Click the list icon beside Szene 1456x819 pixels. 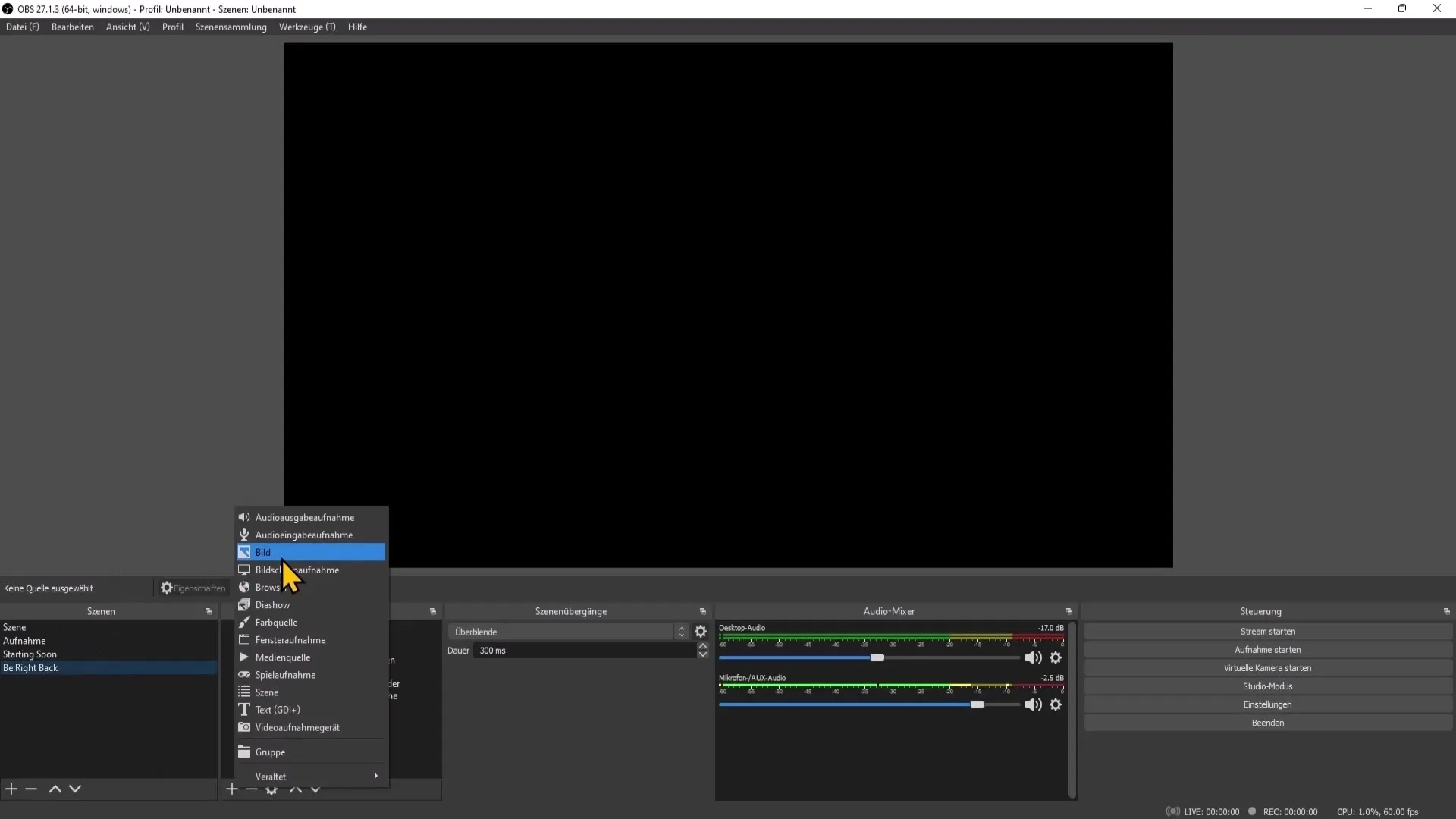(244, 692)
